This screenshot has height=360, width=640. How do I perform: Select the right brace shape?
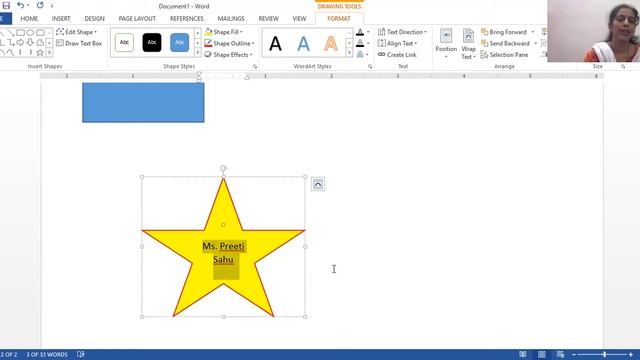(31, 53)
